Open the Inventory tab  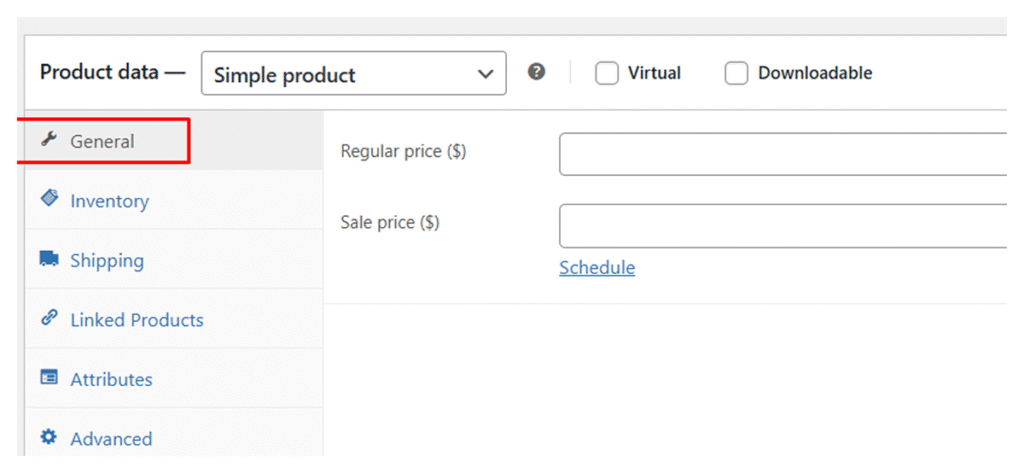[109, 201]
